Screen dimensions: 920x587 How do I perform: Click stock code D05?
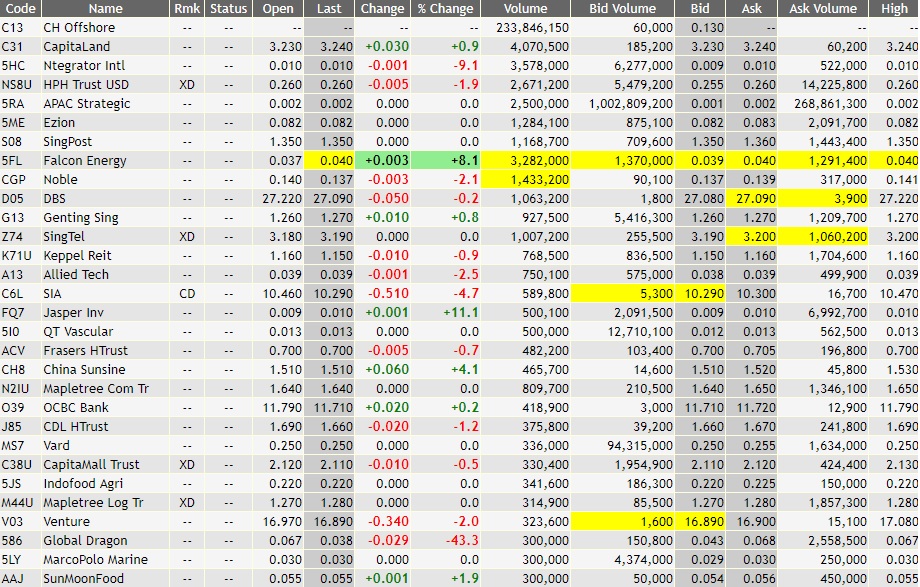tap(13, 198)
